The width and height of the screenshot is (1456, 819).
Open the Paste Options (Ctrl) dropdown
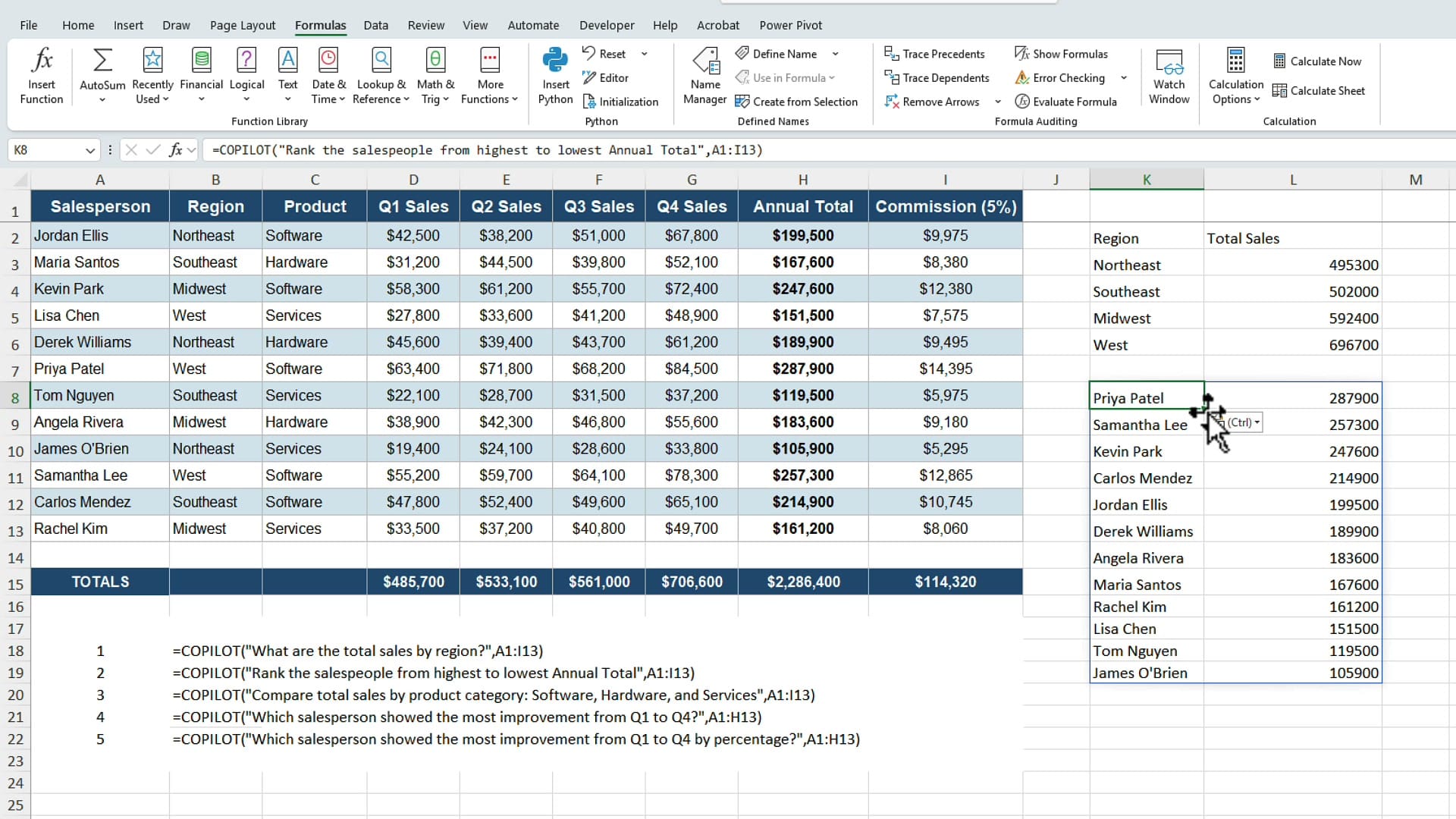1242,422
